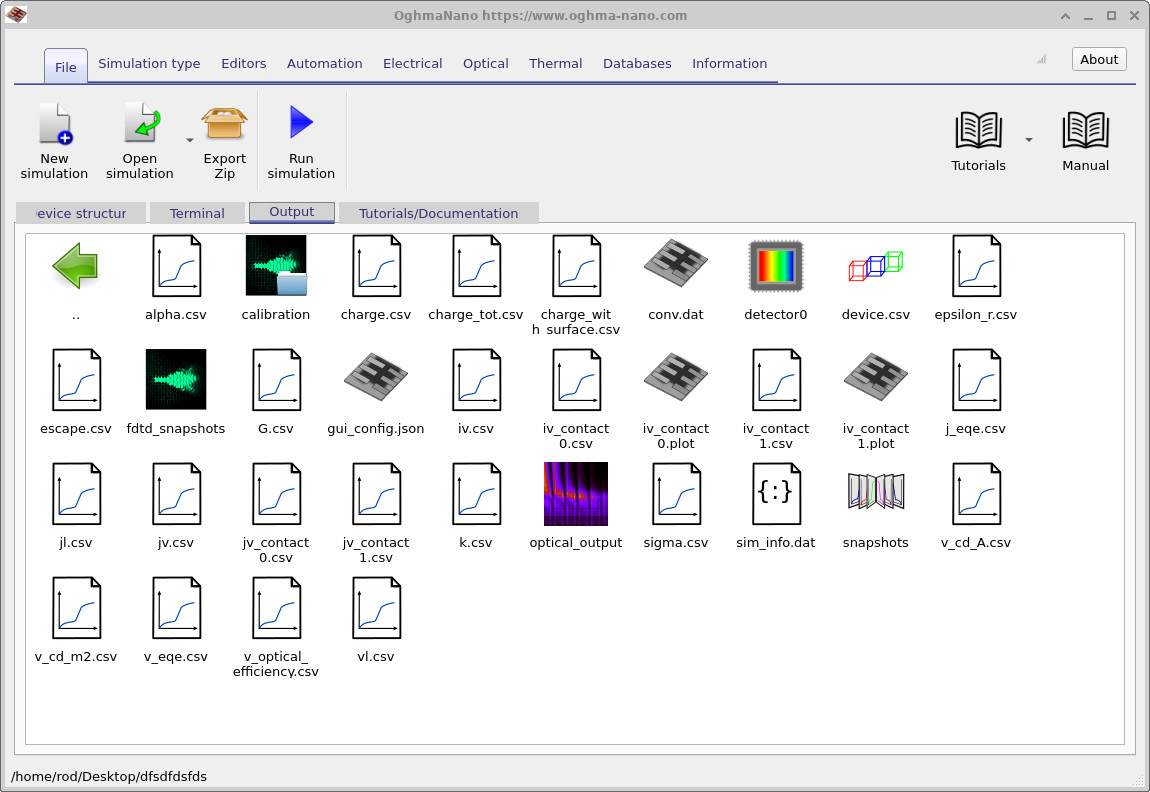The image size is (1150, 792).
Task: Select the iv_contact0.plot icon
Action: (x=675, y=378)
